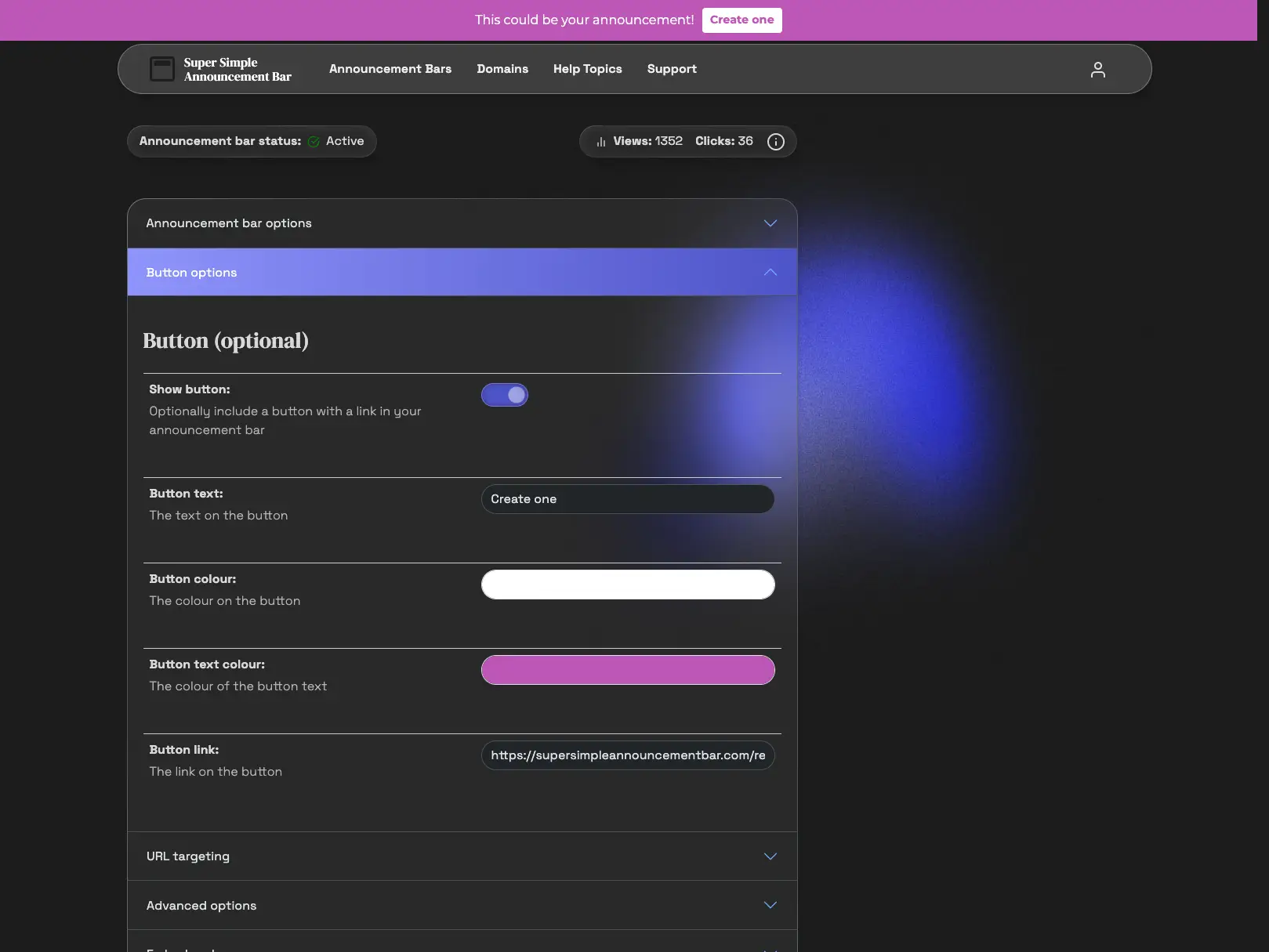
Task: Open the user account icon
Action: (x=1097, y=69)
